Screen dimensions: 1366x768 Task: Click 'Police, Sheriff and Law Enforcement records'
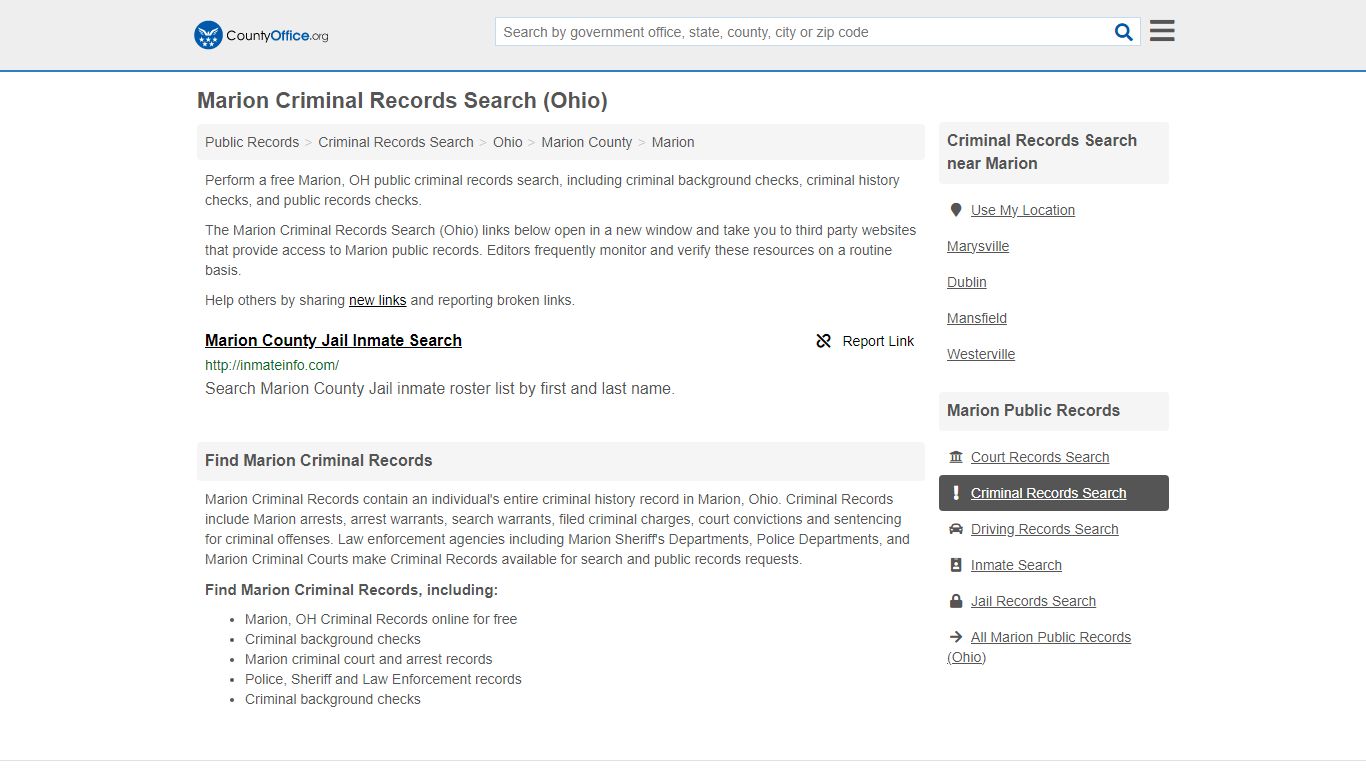pyautogui.click(x=383, y=679)
